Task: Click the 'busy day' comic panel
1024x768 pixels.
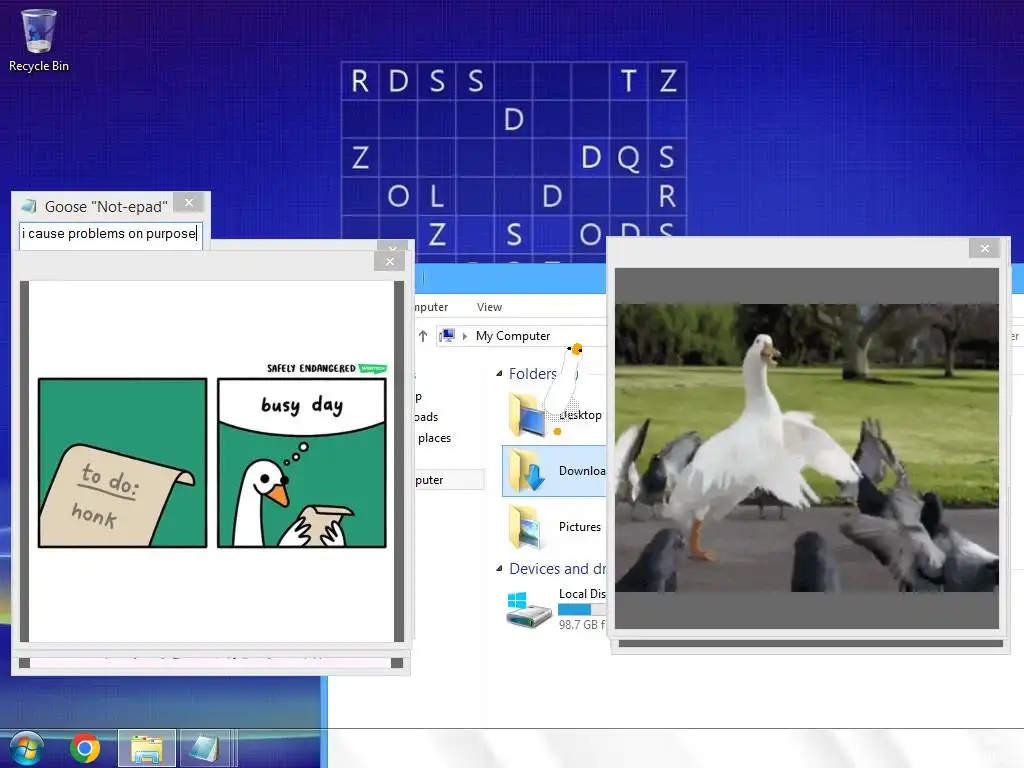Action: click(302, 462)
